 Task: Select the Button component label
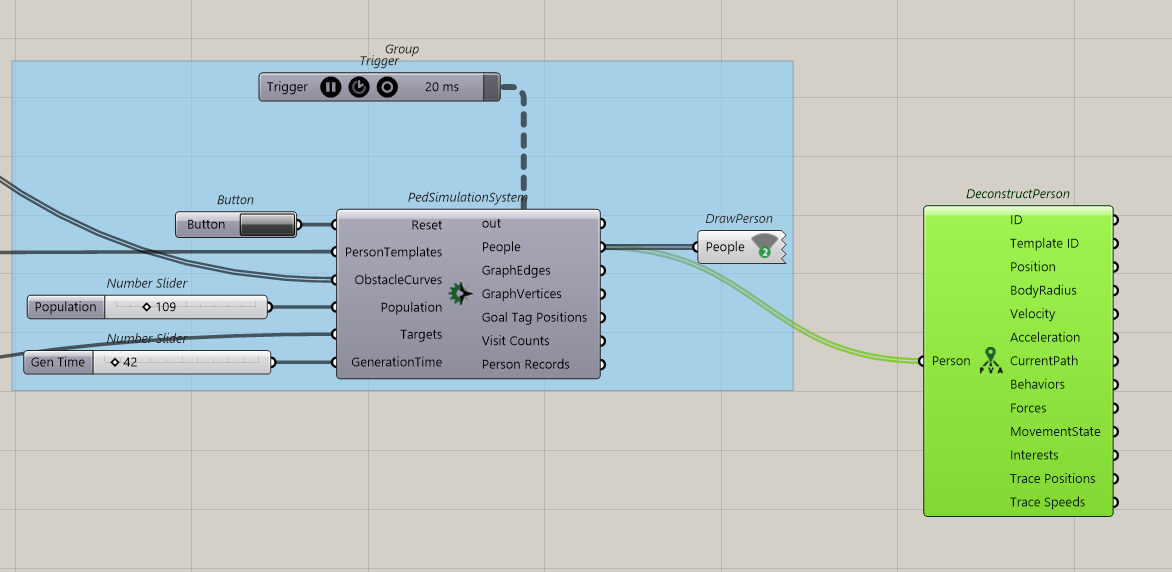tap(206, 224)
